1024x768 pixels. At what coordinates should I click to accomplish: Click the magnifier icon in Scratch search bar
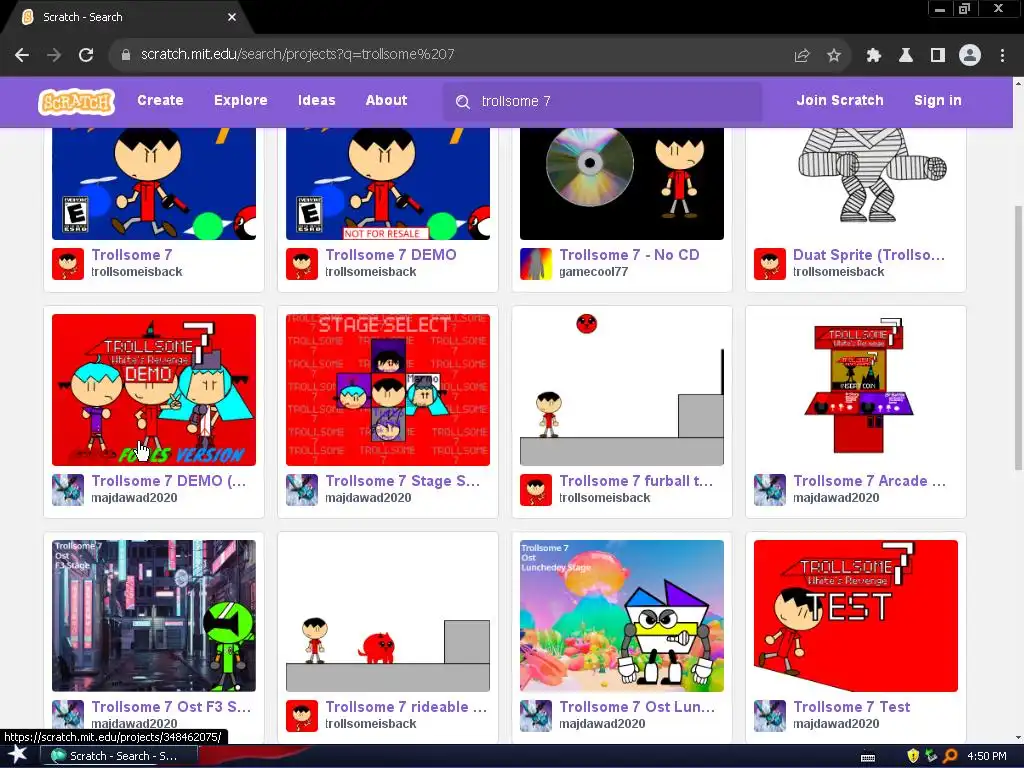(x=463, y=102)
